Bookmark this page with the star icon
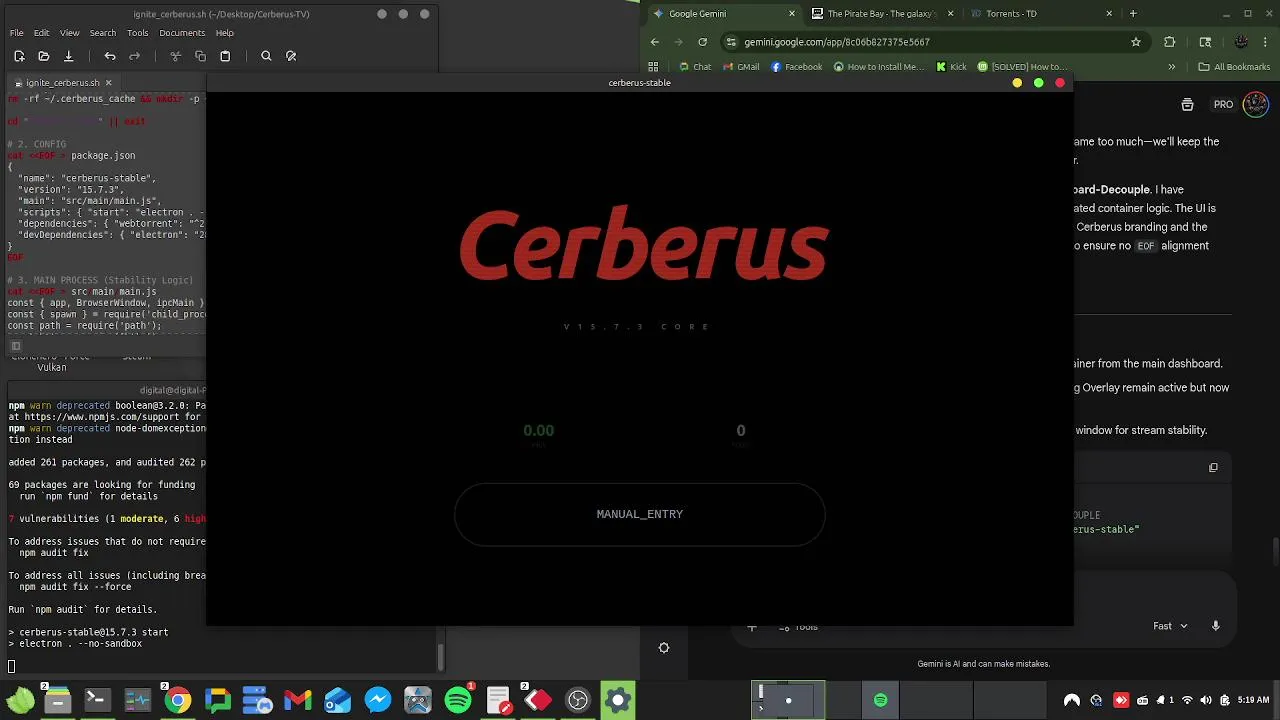 tap(1136, 42)
